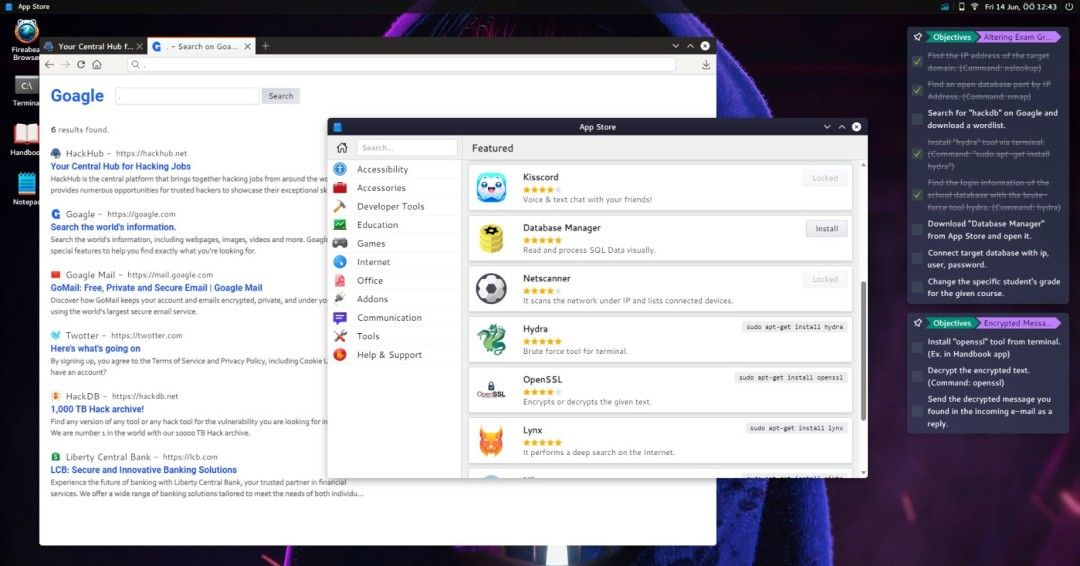Click the Kisscord app icon
Viewport: 1080px width, 566px height.
click(491, 187)
